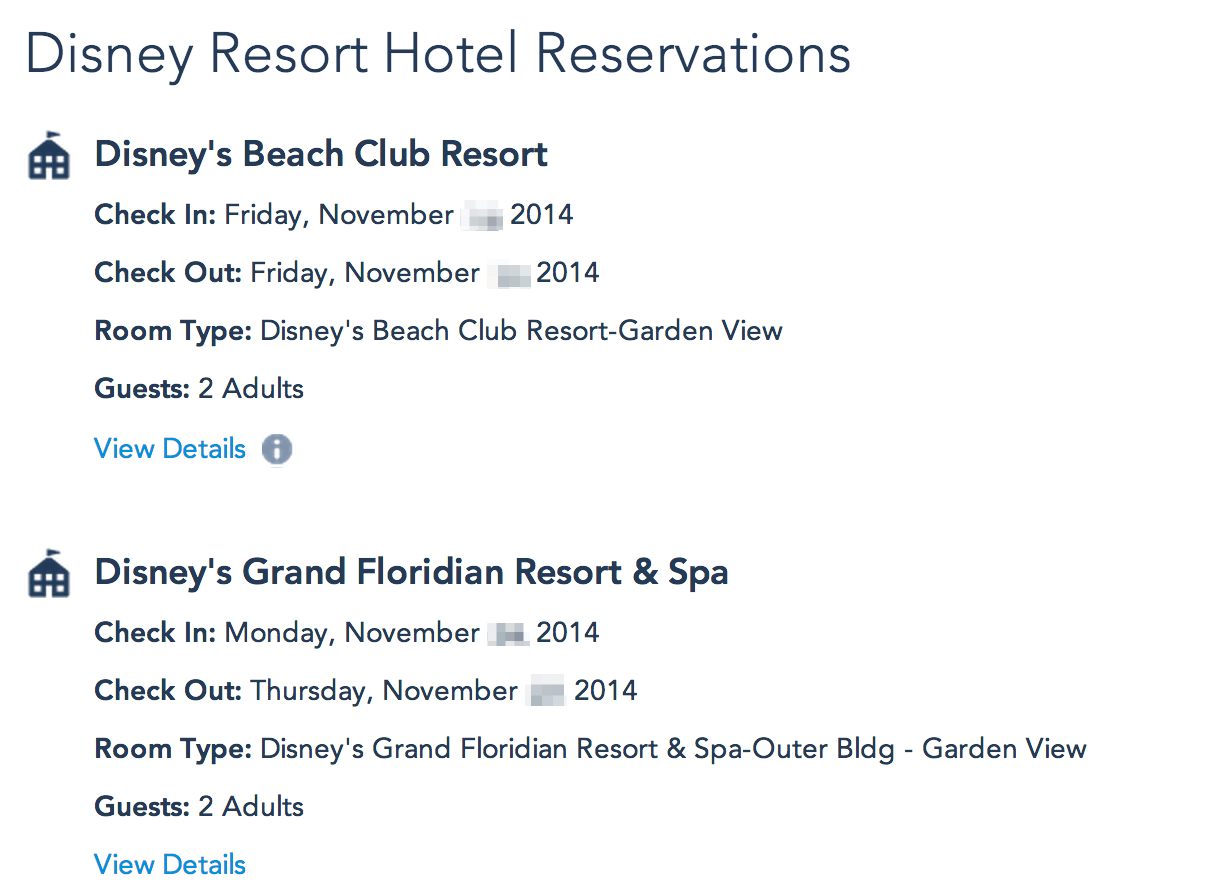Click the blurred Beach Club check-in day

[482, 216]
